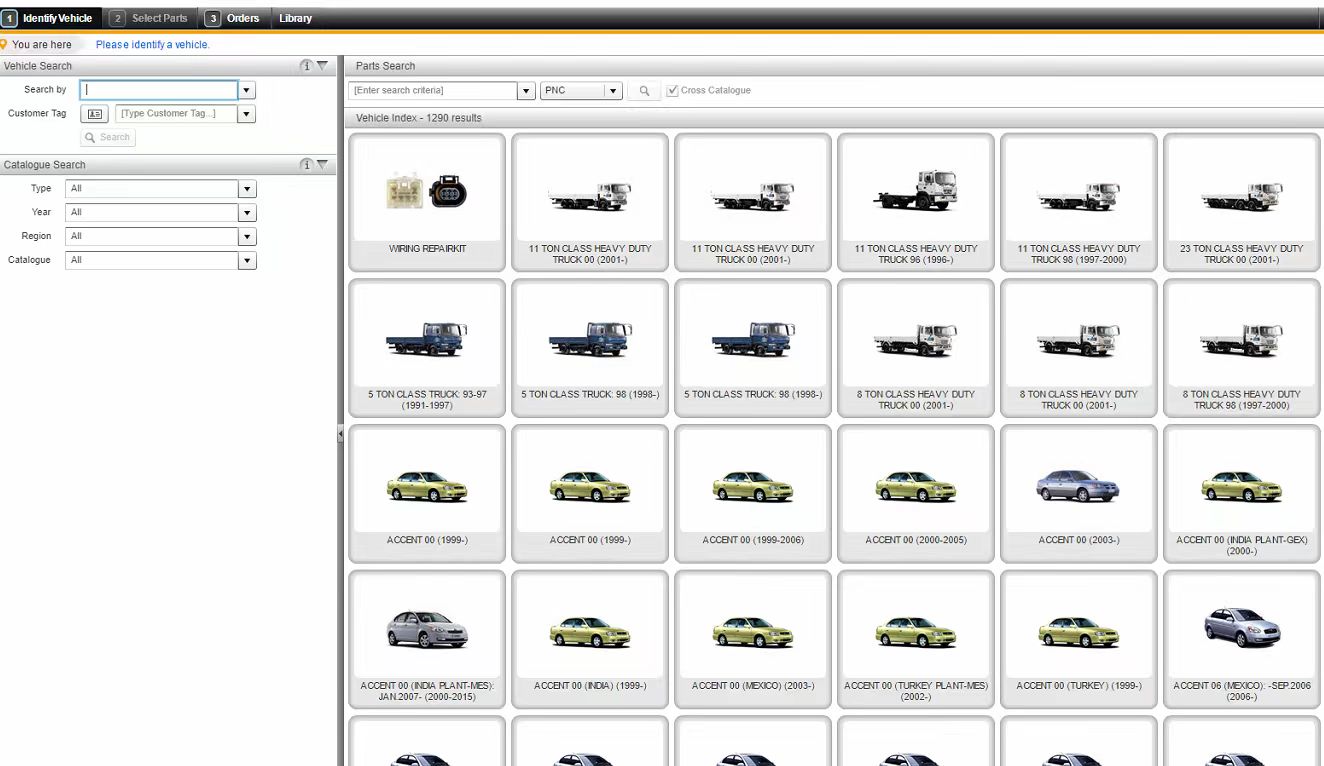Image resolution: width=1324 pixels, height=766 pixels.
Task: Collapse the Catalogue Search panel triangle
Action: click(x=322, y=164)
